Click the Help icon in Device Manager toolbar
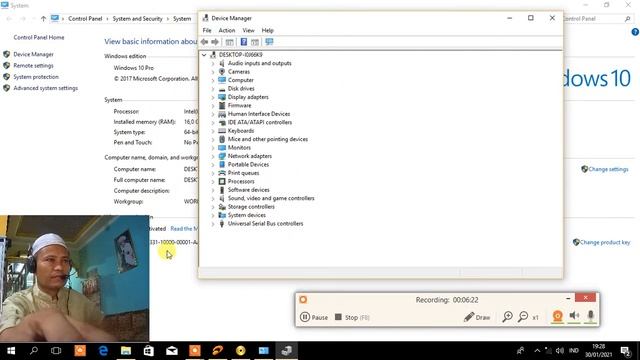640x360 pixels. [x=244, y=42]
